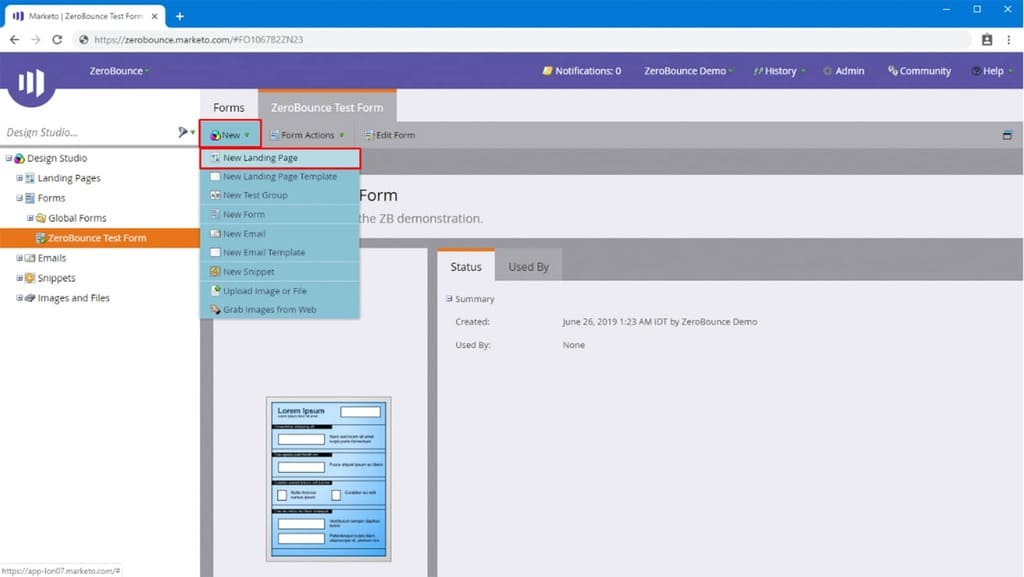Open the browser three-dot menu
Viewport: 1024px width, 577px height.
tap(1009, 40)
